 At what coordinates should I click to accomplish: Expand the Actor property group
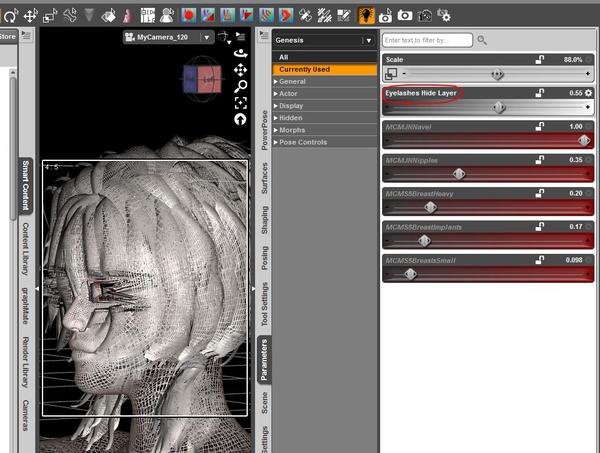324,94
